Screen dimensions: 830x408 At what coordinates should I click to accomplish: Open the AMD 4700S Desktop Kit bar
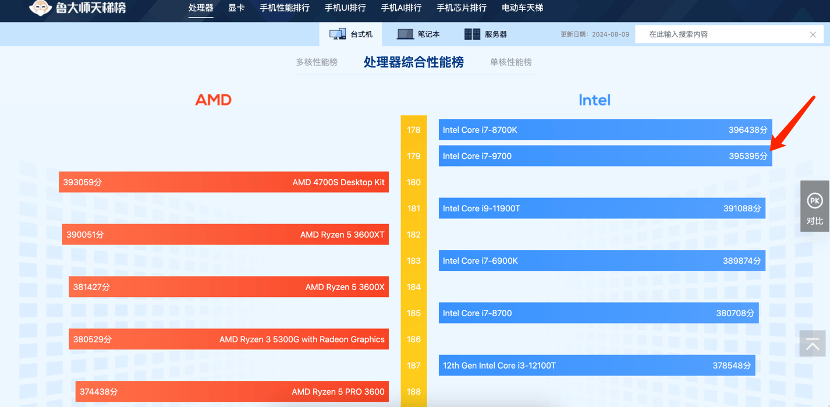click(x=224, y=182)
